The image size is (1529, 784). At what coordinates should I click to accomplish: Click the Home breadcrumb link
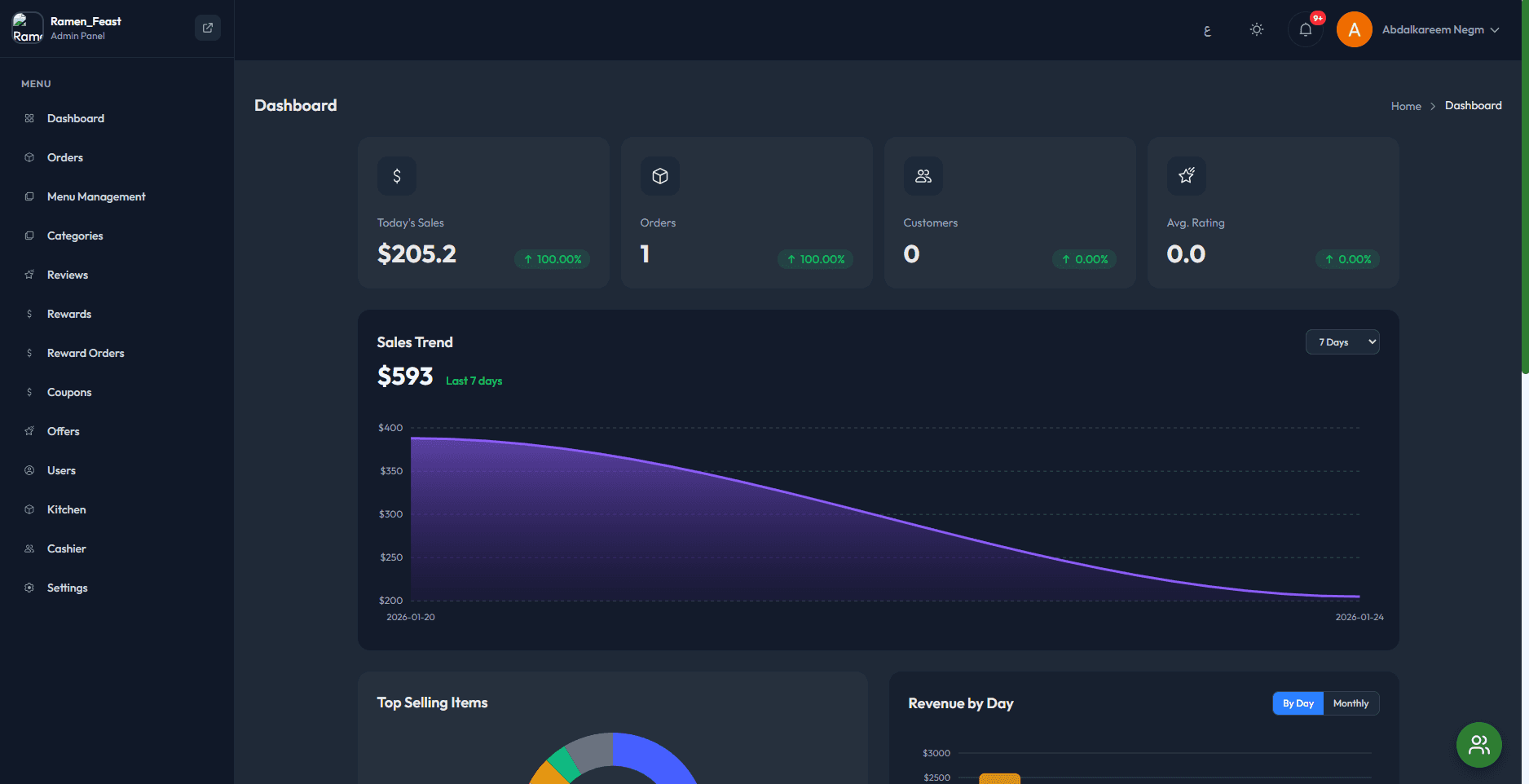(x=1406, y=106)
